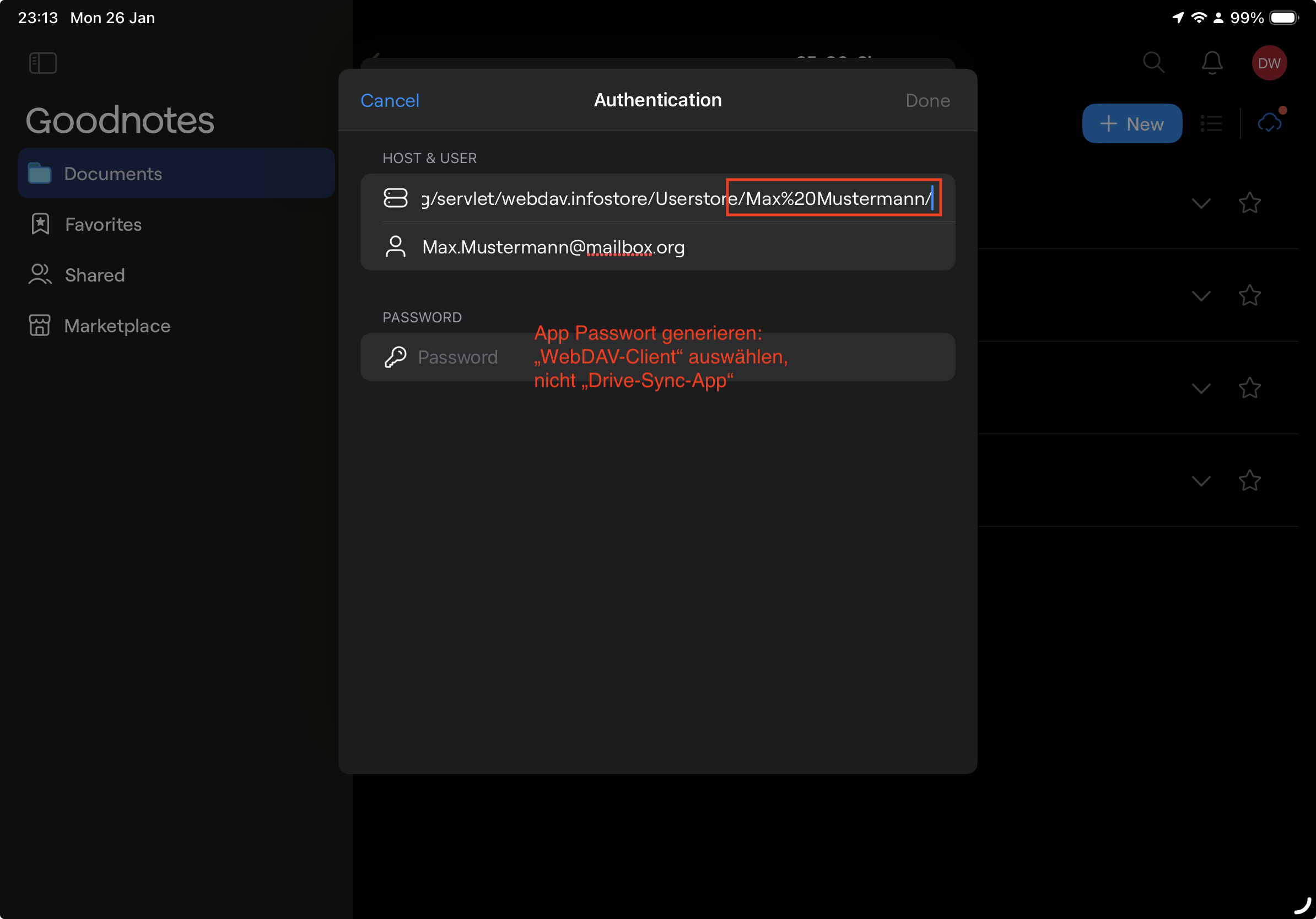The image size is (1316, 919).
Task: Open the fourth document's chevron dropdown
Action: pos(1201,480)
